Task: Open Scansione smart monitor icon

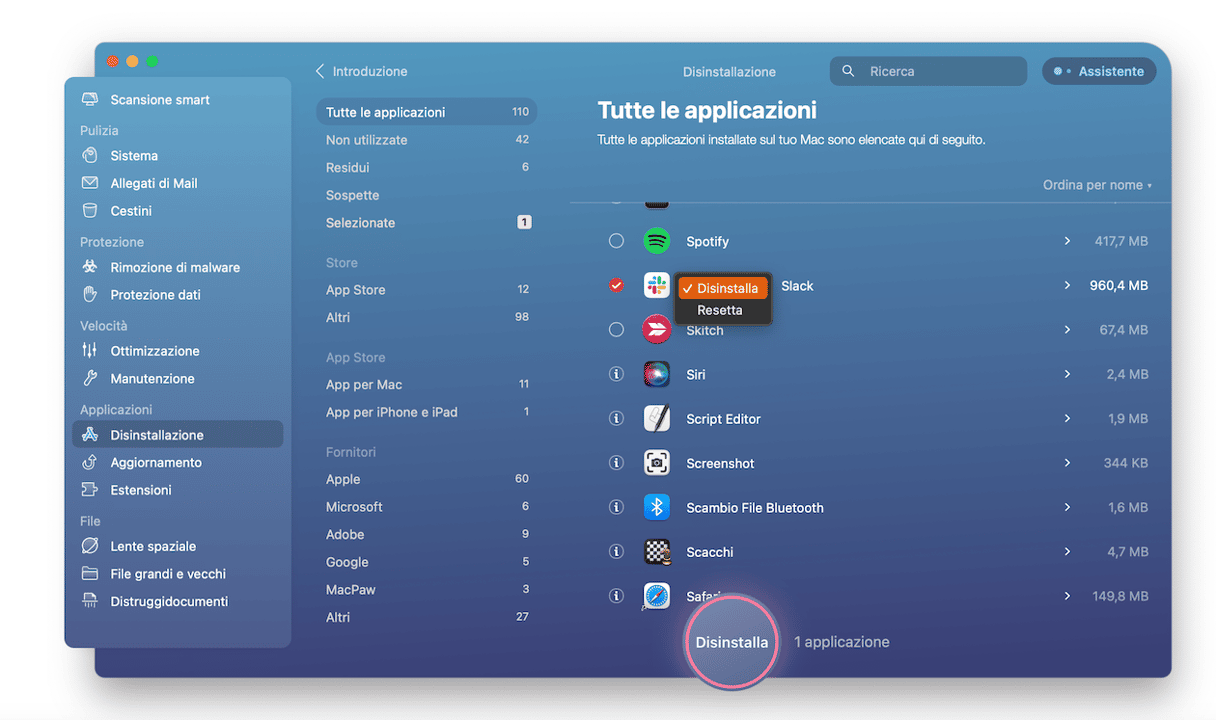Action: (90, 100)
